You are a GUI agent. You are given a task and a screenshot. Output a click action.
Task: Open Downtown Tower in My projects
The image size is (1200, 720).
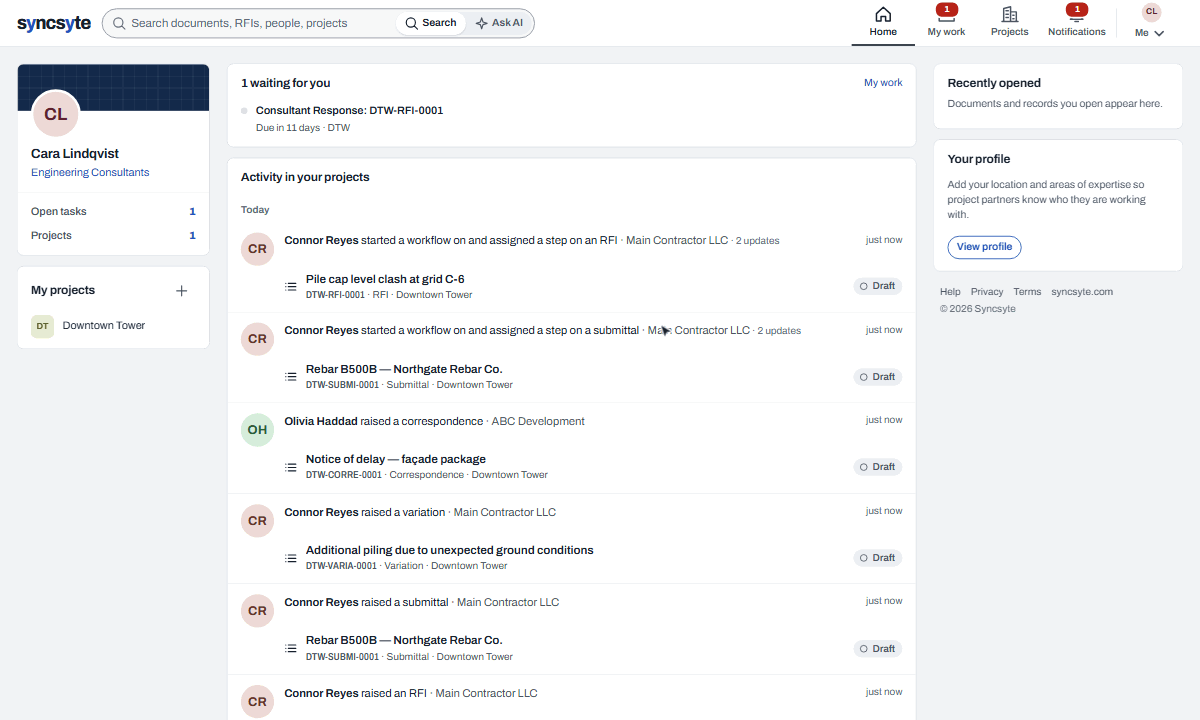click(x=104, y=325)
